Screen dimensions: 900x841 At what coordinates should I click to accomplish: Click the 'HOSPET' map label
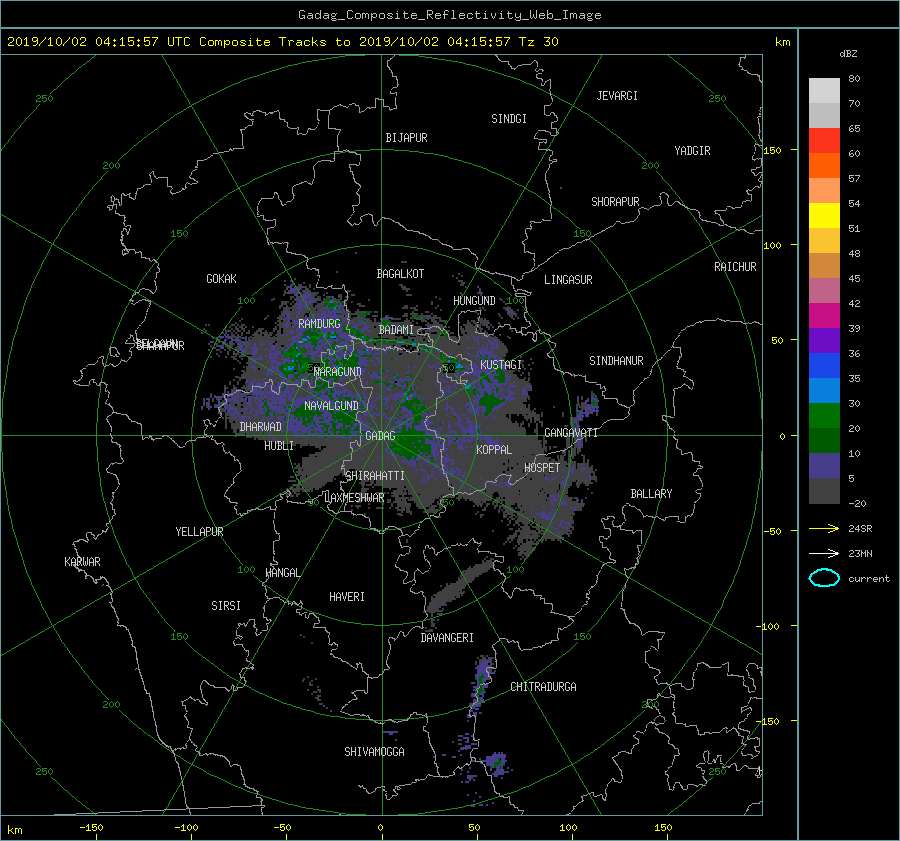(542, 468)
